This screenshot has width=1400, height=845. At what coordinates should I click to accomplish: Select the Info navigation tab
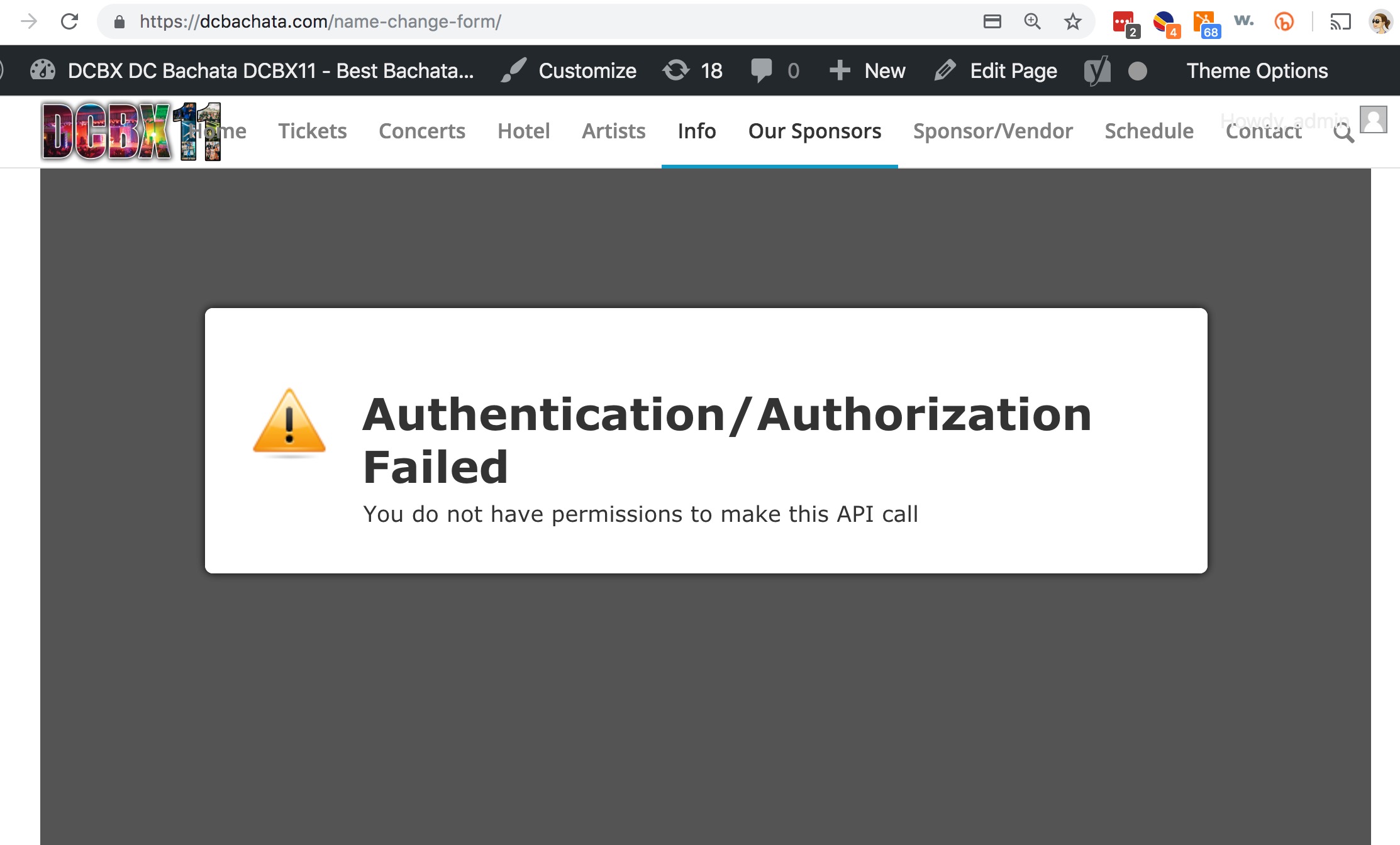click(698, 131)
